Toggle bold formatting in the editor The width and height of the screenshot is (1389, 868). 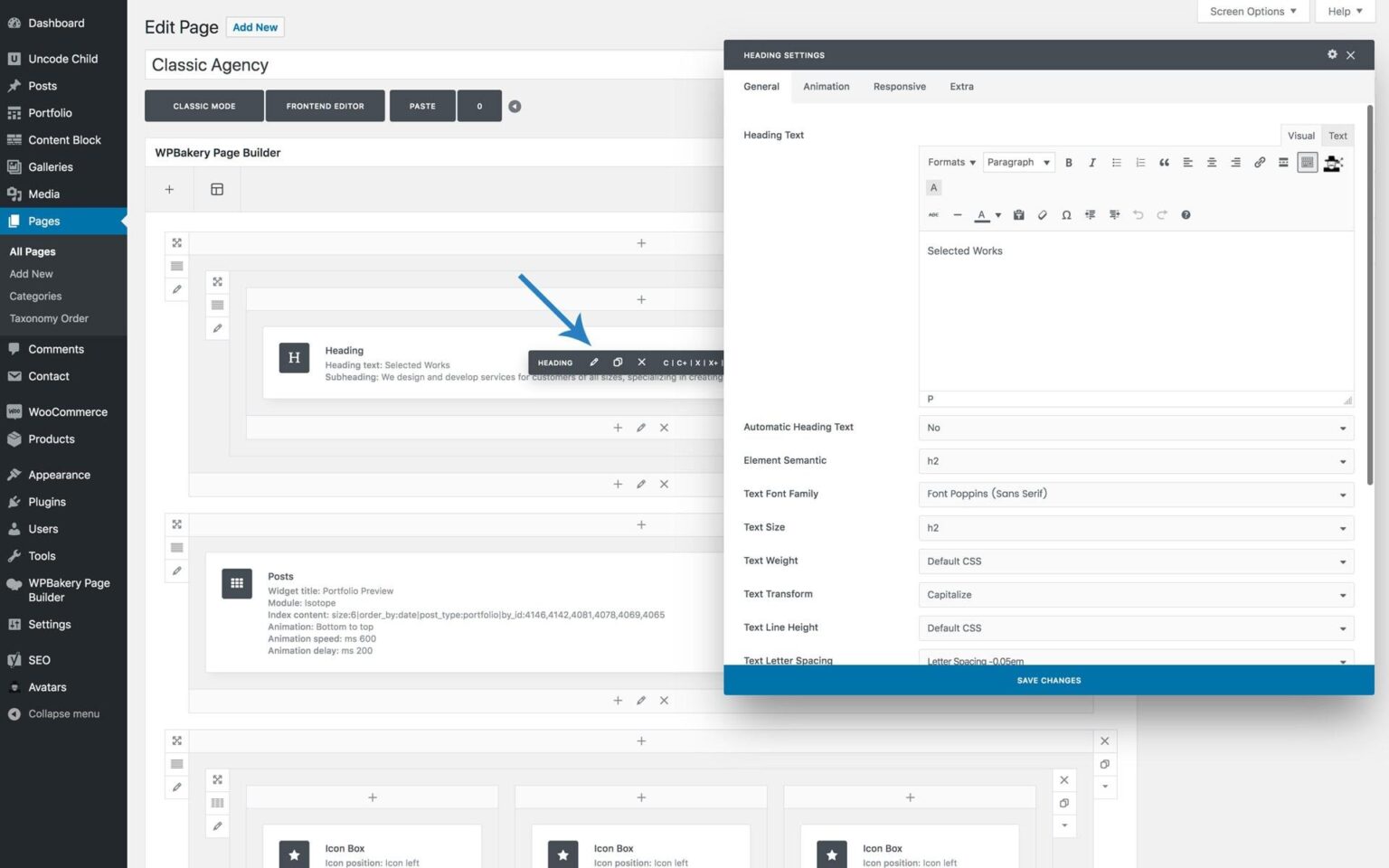coord(1069,163)
